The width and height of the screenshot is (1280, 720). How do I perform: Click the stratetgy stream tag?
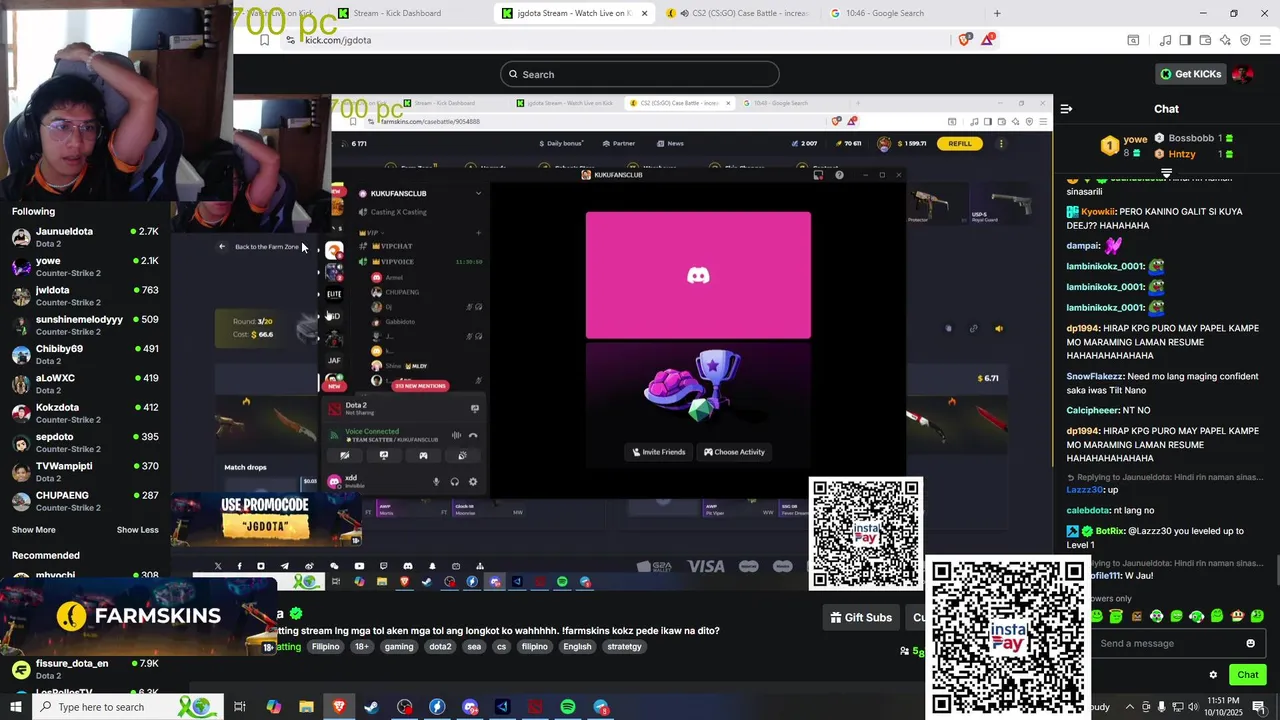(x=624, y=647)
